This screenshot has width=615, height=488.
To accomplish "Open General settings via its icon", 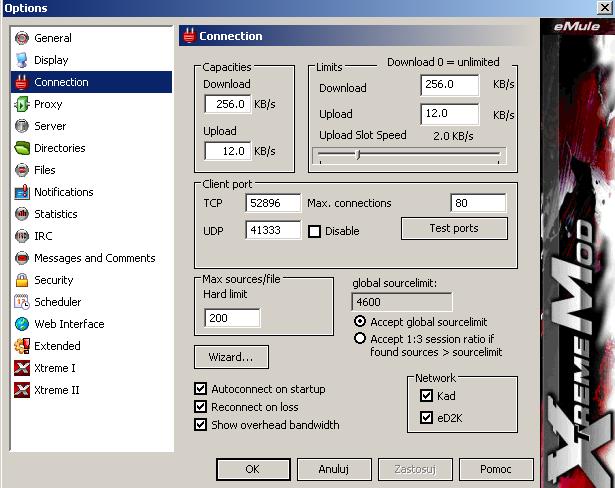I will pos(22,38).
